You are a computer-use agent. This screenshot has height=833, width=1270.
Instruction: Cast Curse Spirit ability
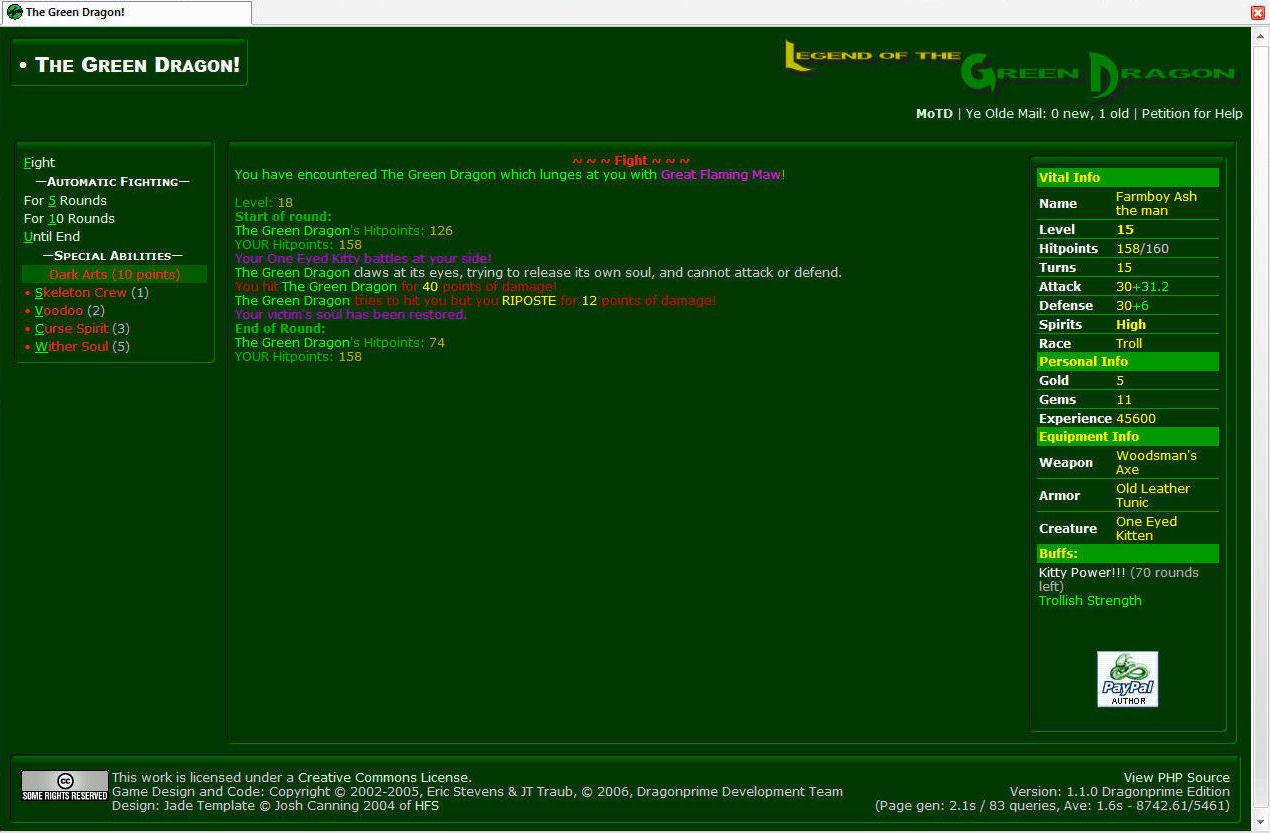[x=71, y=329]
